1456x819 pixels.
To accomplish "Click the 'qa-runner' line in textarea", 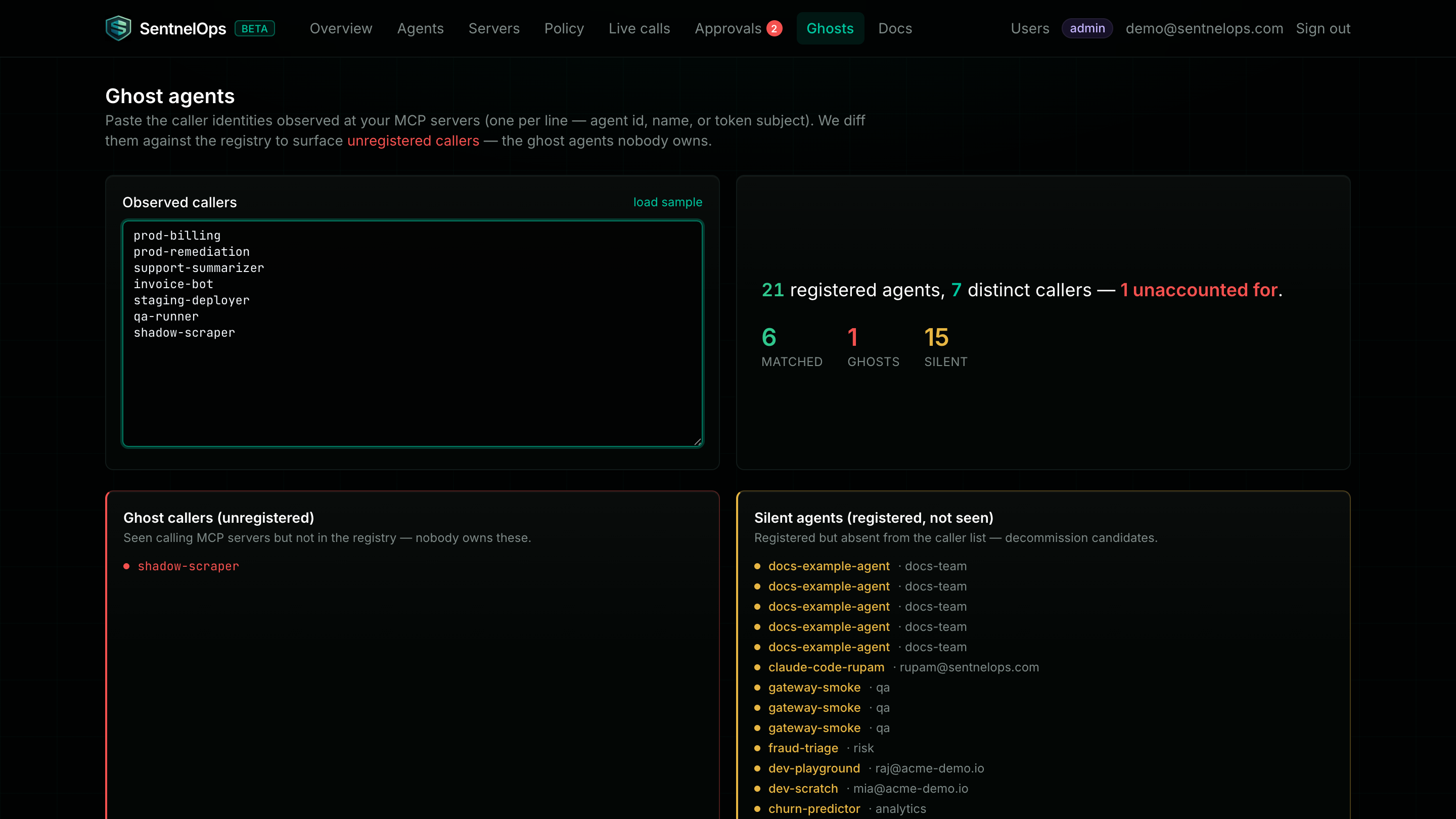I will [x=166, y=316].
